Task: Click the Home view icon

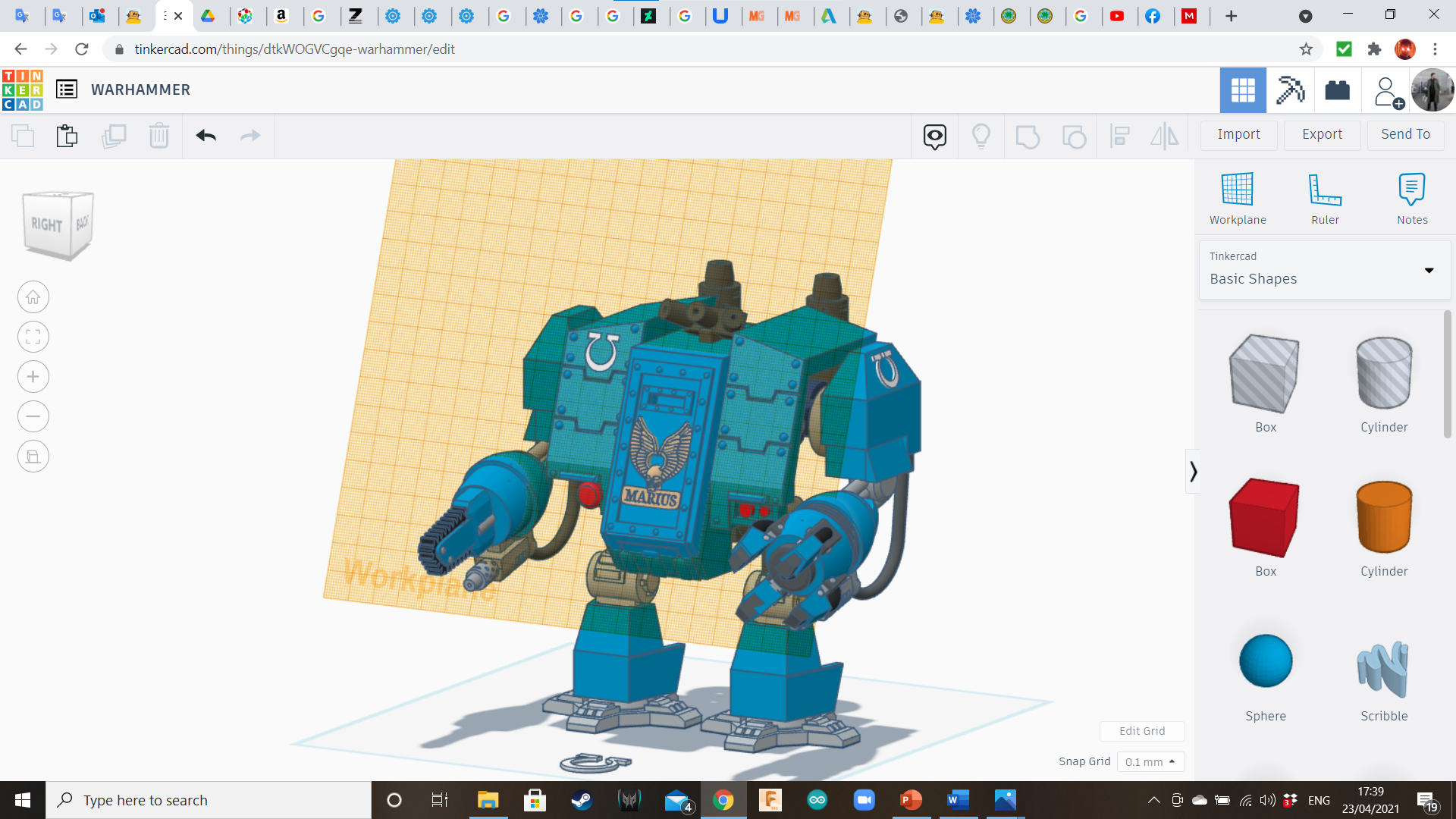Action: [x=33, y=297]
